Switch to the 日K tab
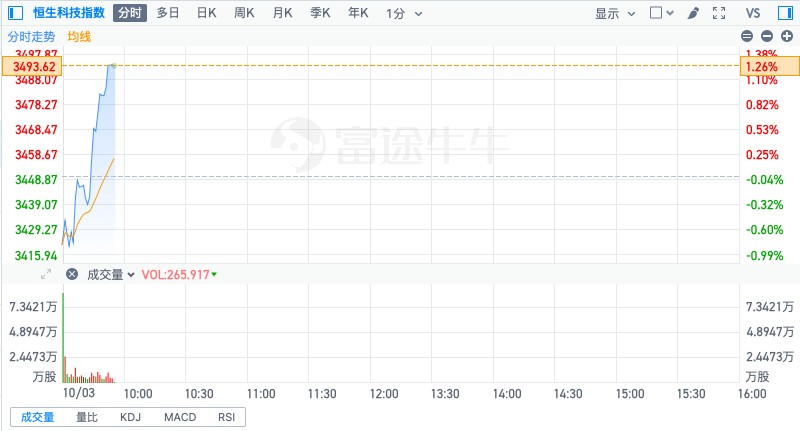This screenshot has height=431, width=800. tap(206, 13)
